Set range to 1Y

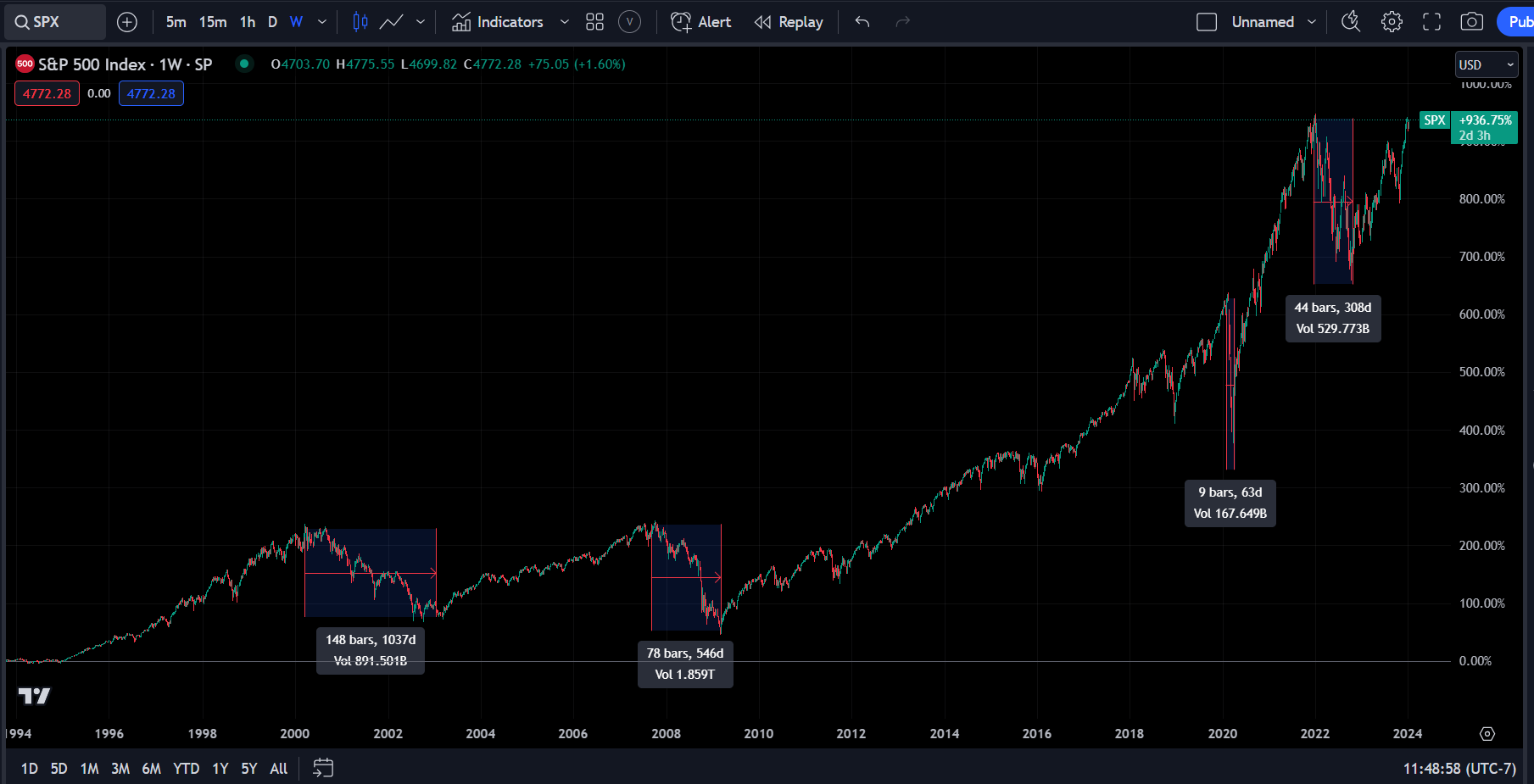[220, 769]
